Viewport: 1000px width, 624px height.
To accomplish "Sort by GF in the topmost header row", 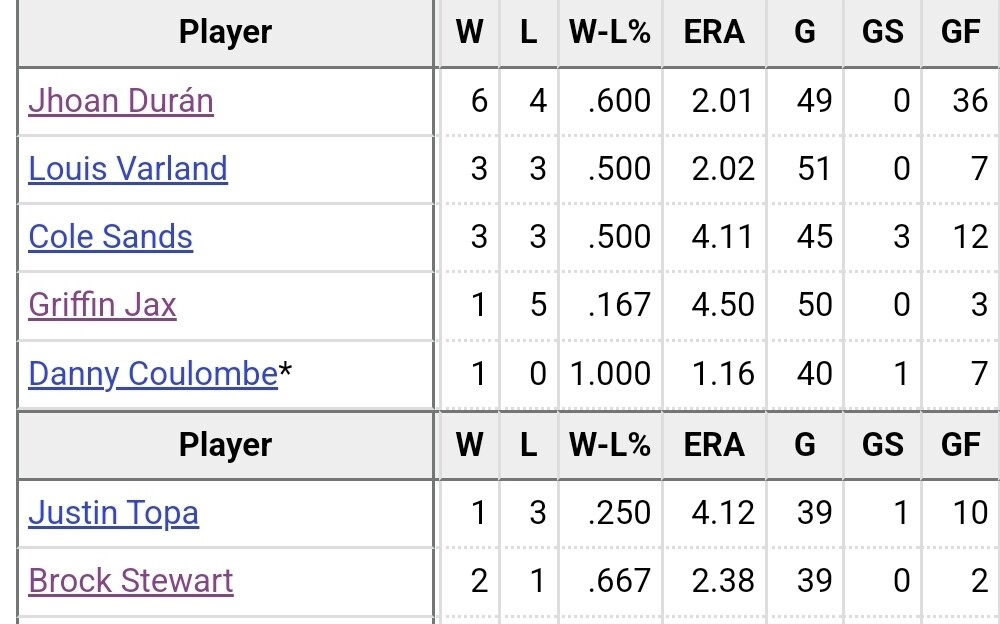I will (x=960, y=32).
